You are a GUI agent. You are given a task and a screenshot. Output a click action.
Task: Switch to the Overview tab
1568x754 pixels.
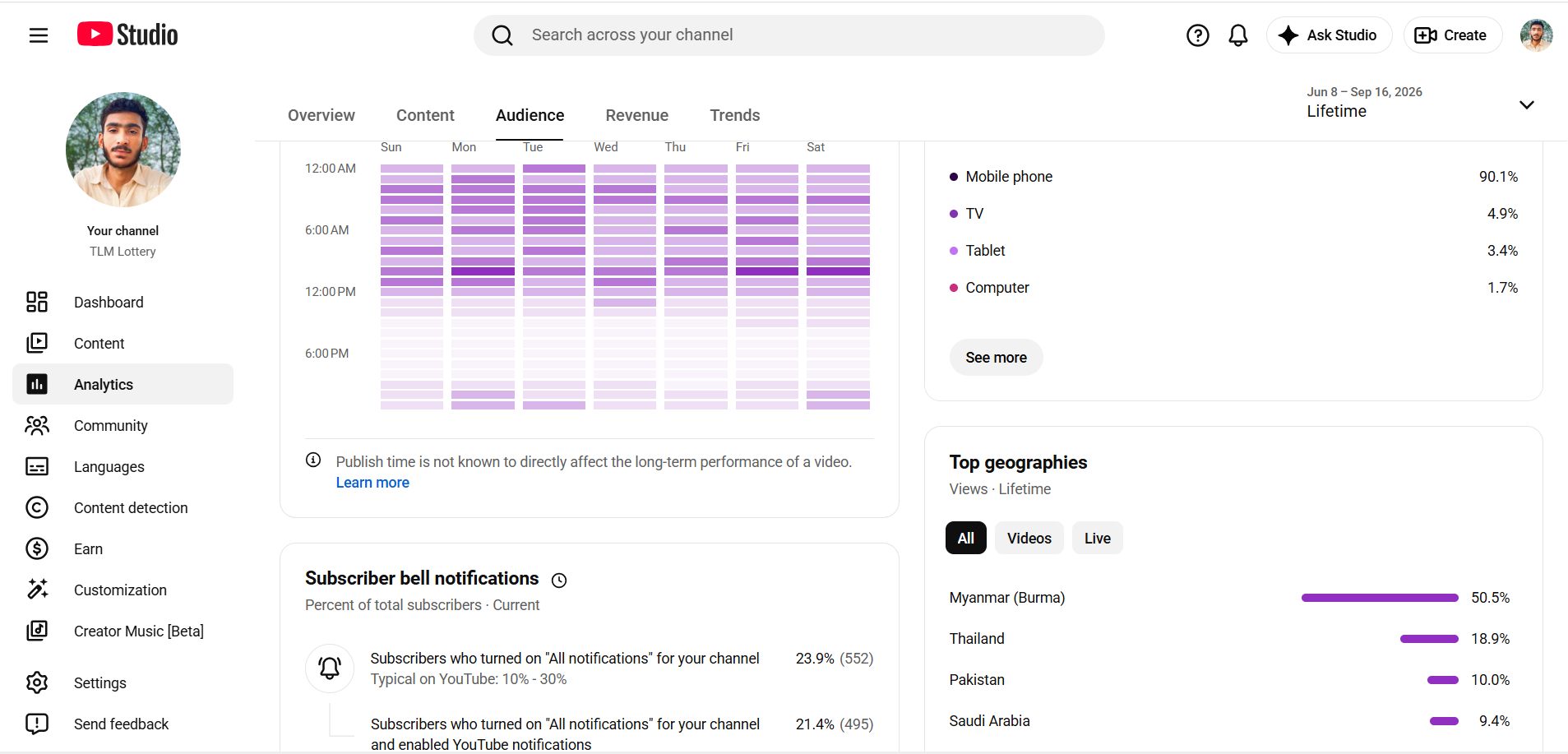(x=321, y=115)
